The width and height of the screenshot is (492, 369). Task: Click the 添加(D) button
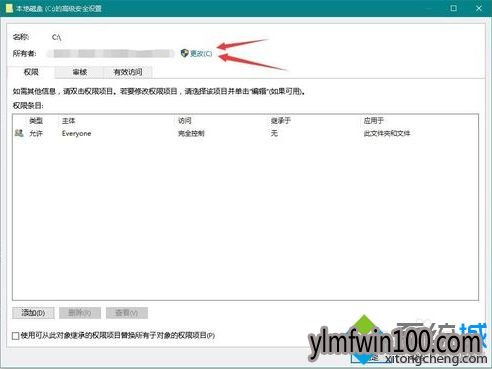click(33, 313)
